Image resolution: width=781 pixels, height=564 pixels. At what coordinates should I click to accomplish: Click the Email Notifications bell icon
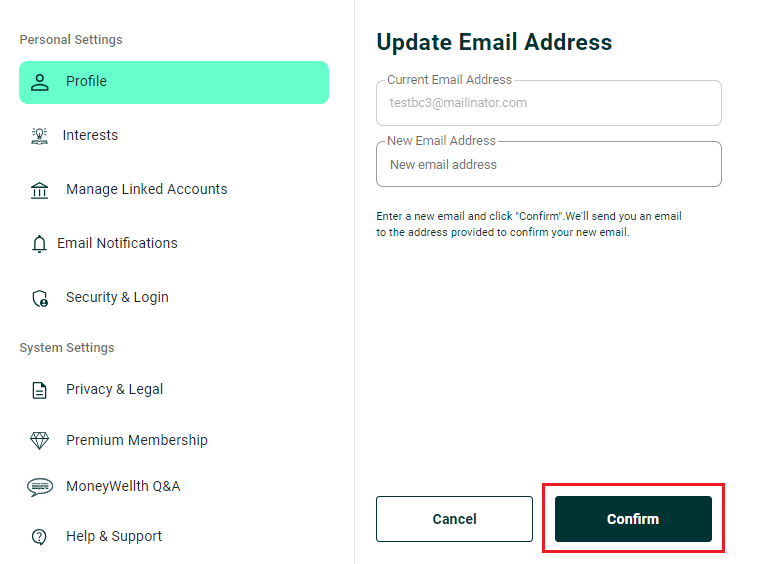40,244
